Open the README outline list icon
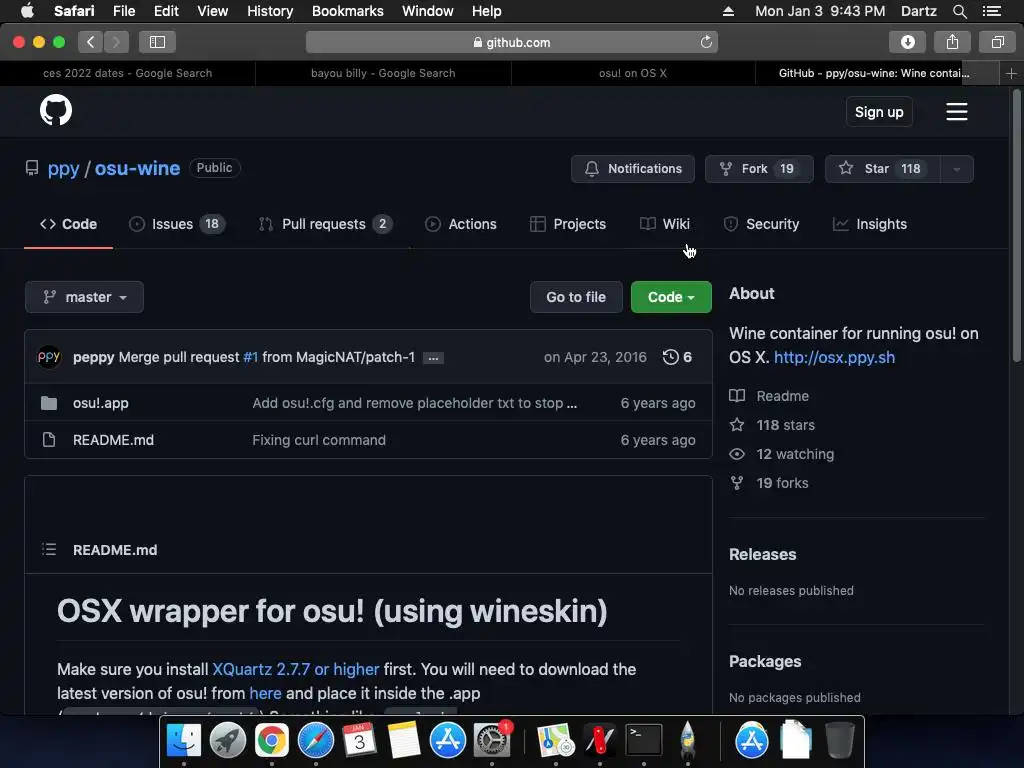This screenshot has height=768, width=1024. pos(49,549)
